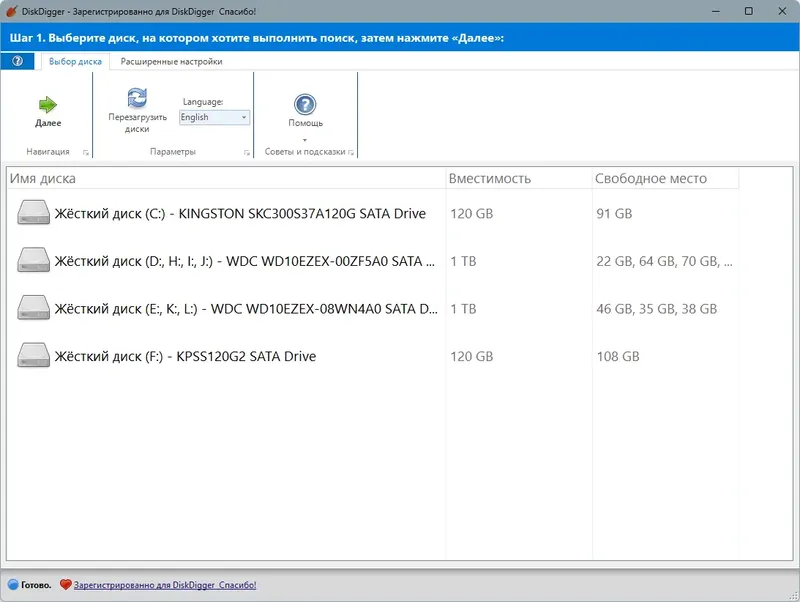Click the hard disk icon for drive E:
This screenshot has width=800, height=602.
coord(33,308)
